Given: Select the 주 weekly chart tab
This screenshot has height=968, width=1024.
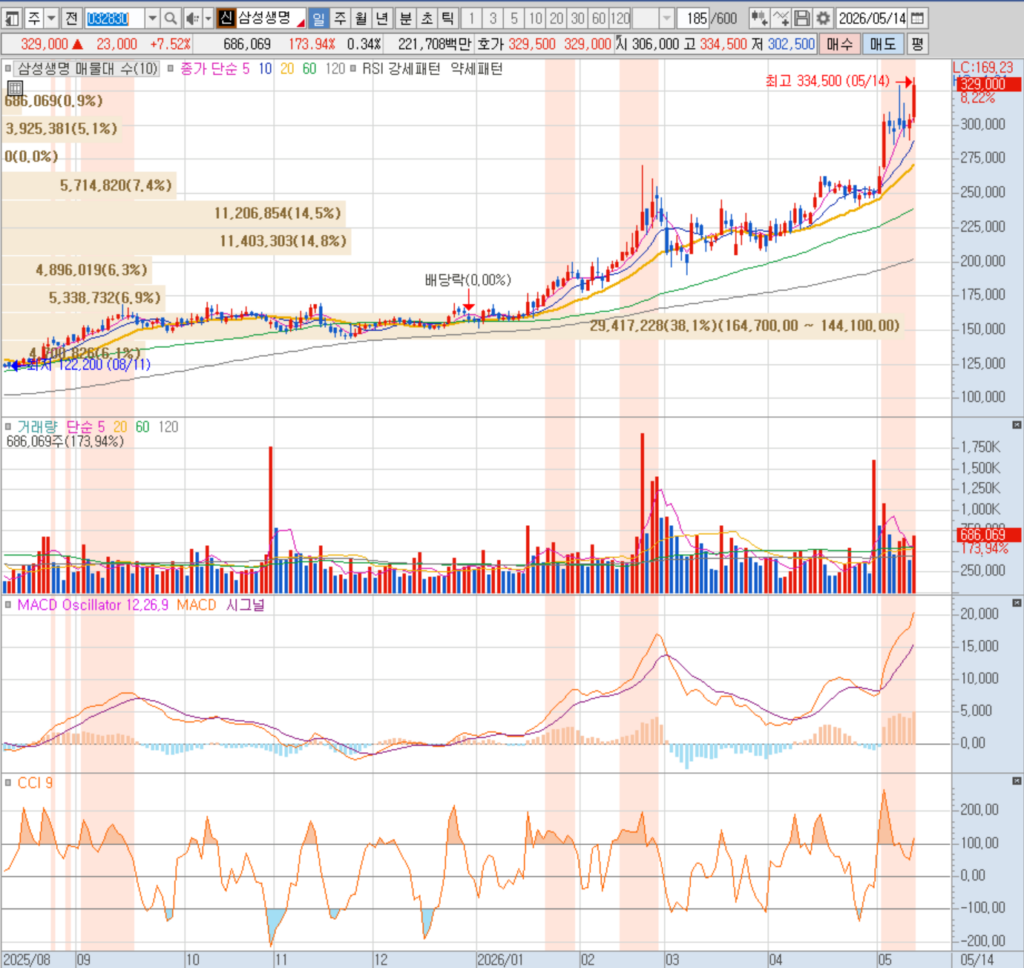Looking at the screenshot, I should (x=340, y=18).
